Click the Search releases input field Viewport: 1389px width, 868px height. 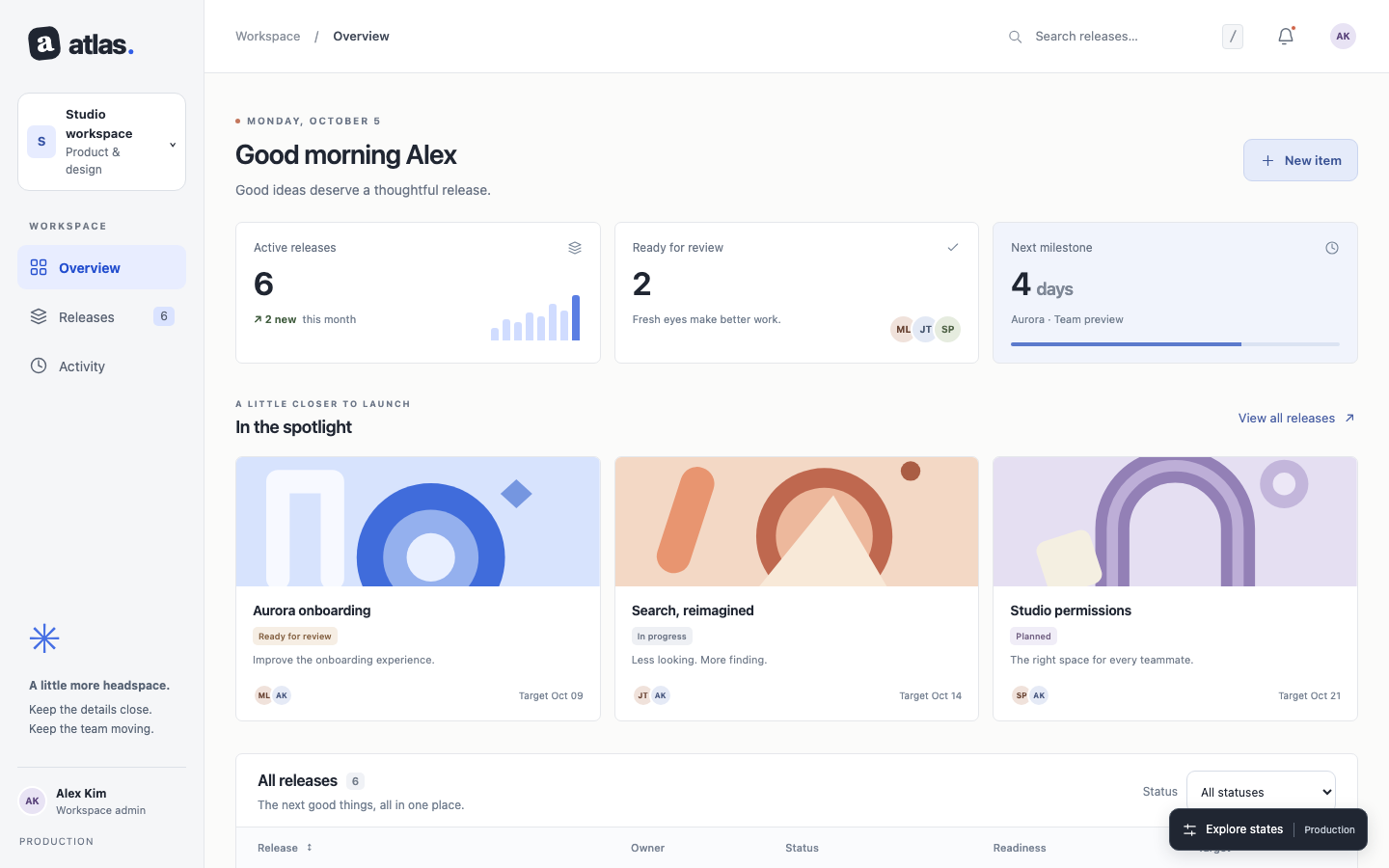pyautogui.click(x=1119, y=37)
